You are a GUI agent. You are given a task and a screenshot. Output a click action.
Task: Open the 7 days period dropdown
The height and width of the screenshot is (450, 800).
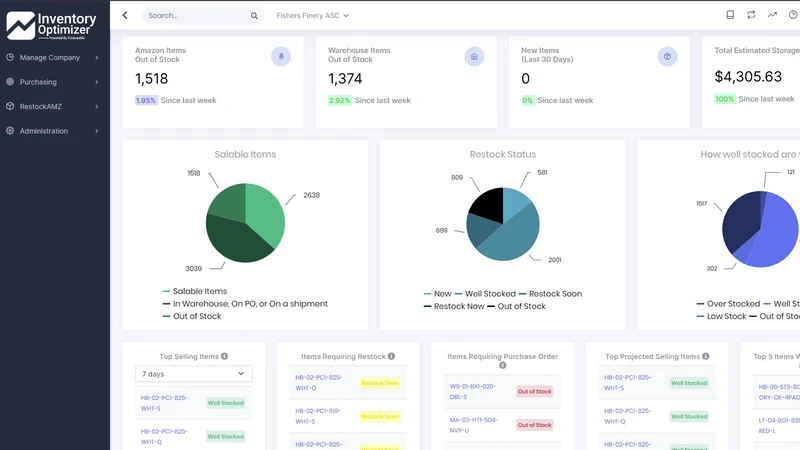pyautogui.click(x=193, y=373)
